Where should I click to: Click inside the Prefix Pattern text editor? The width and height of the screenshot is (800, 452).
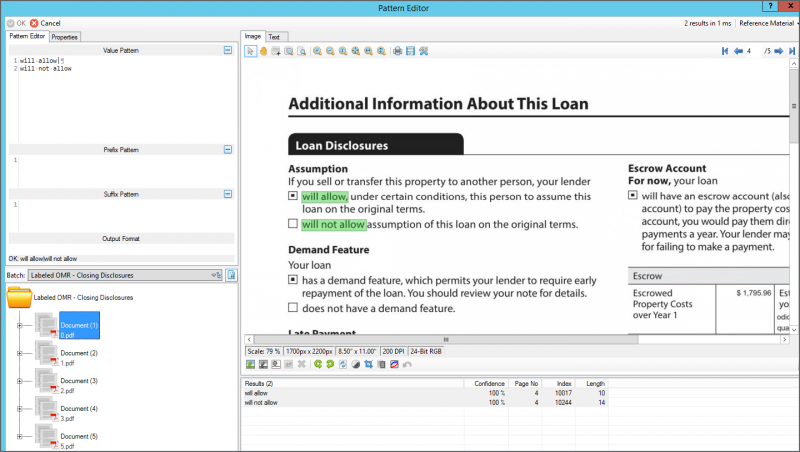[127, 171]
